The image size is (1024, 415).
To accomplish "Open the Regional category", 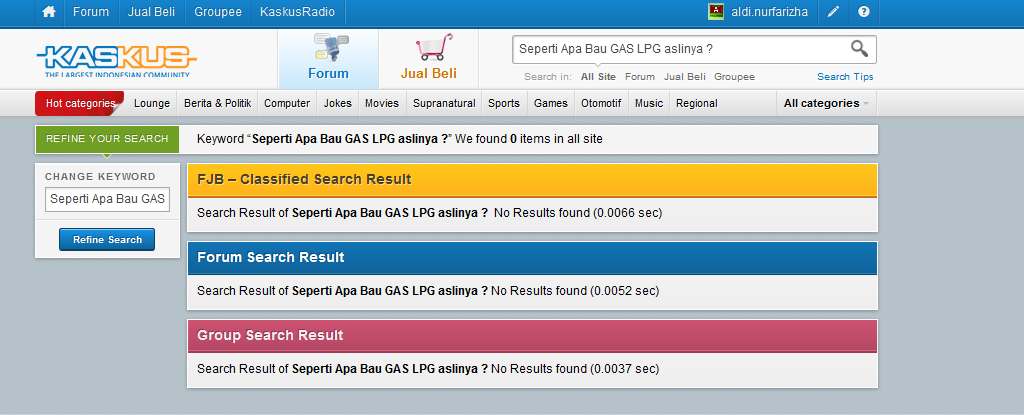I will point(697,103).
